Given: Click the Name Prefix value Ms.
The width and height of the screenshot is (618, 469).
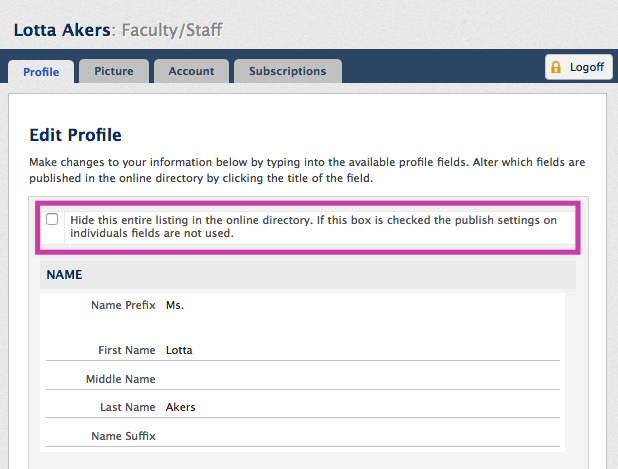Looking at the screenshot, I should [175, 305].
